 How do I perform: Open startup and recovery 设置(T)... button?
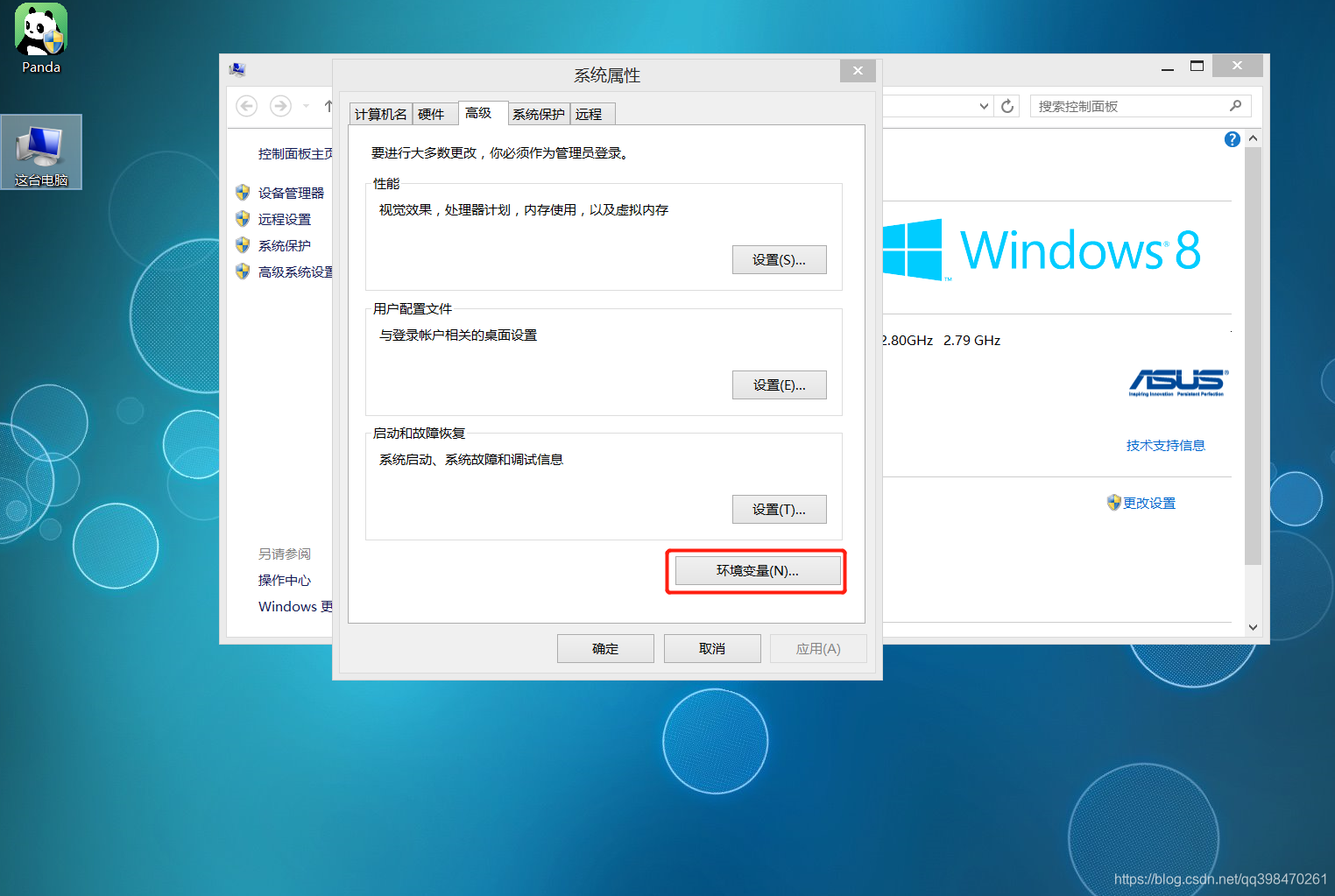pyautogui.click(x=779, y=510)
